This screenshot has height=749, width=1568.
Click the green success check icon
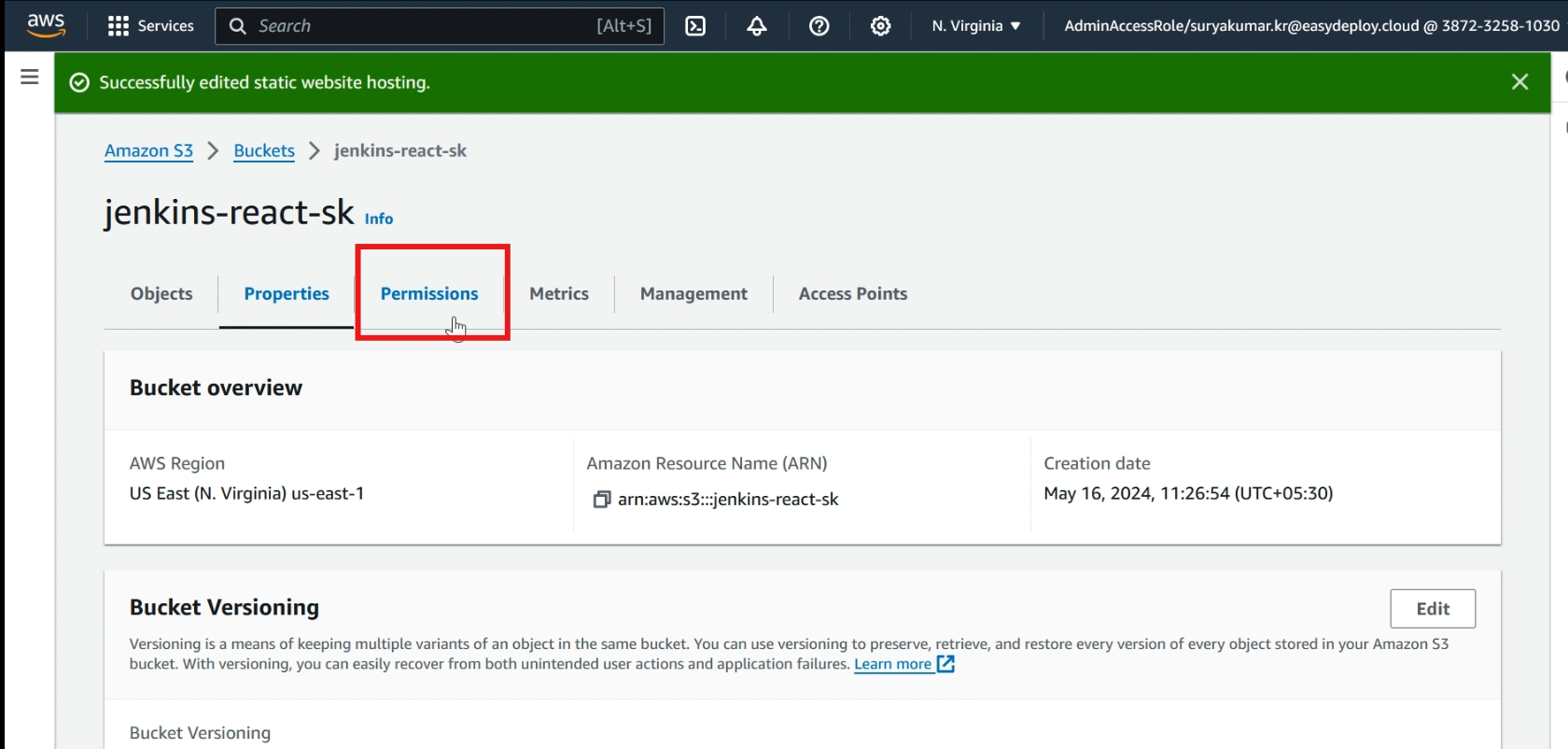point(80,82)
